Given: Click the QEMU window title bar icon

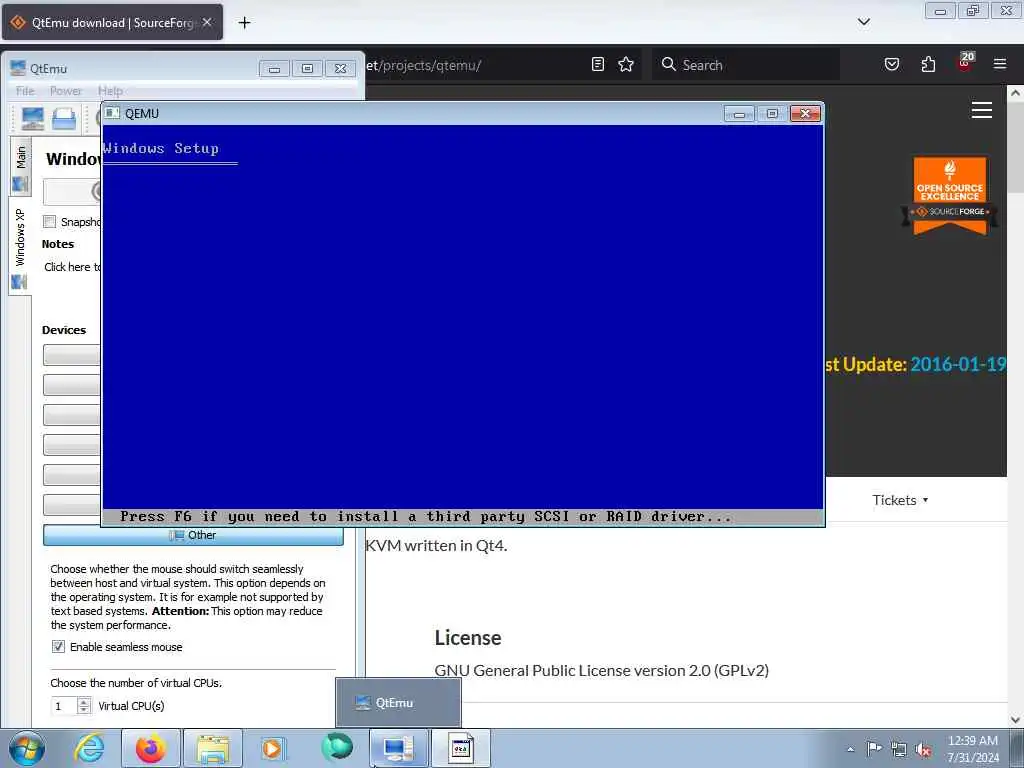Looking at the screenshot, I should 112,113.
